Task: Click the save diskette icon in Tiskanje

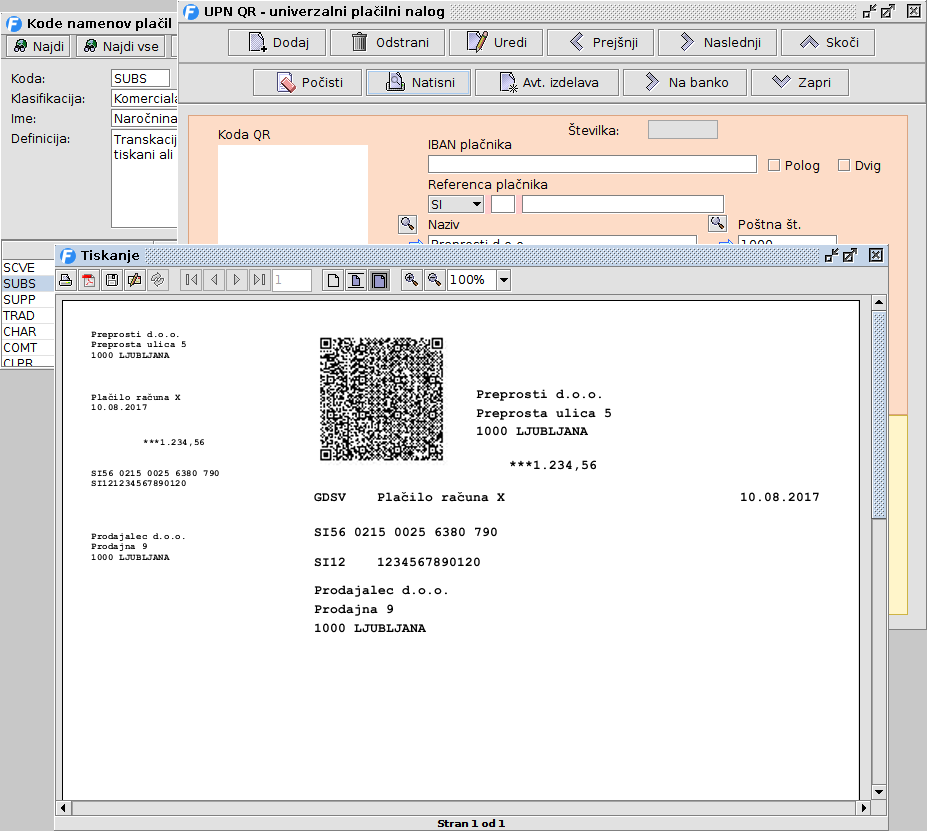Action: click(112, 280)
